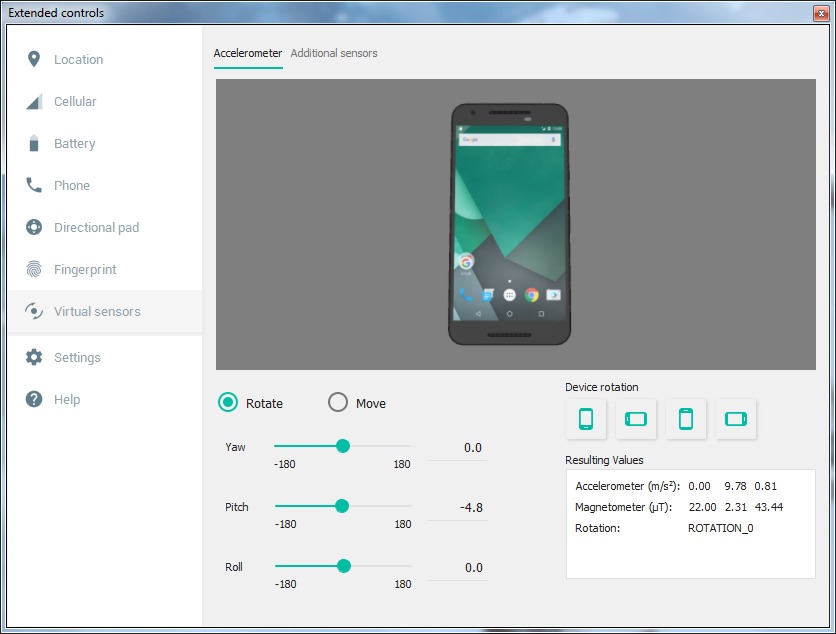Click the Location pin icon in sidebar
Viewport: 836px width, 634px height.
(34, 60)
